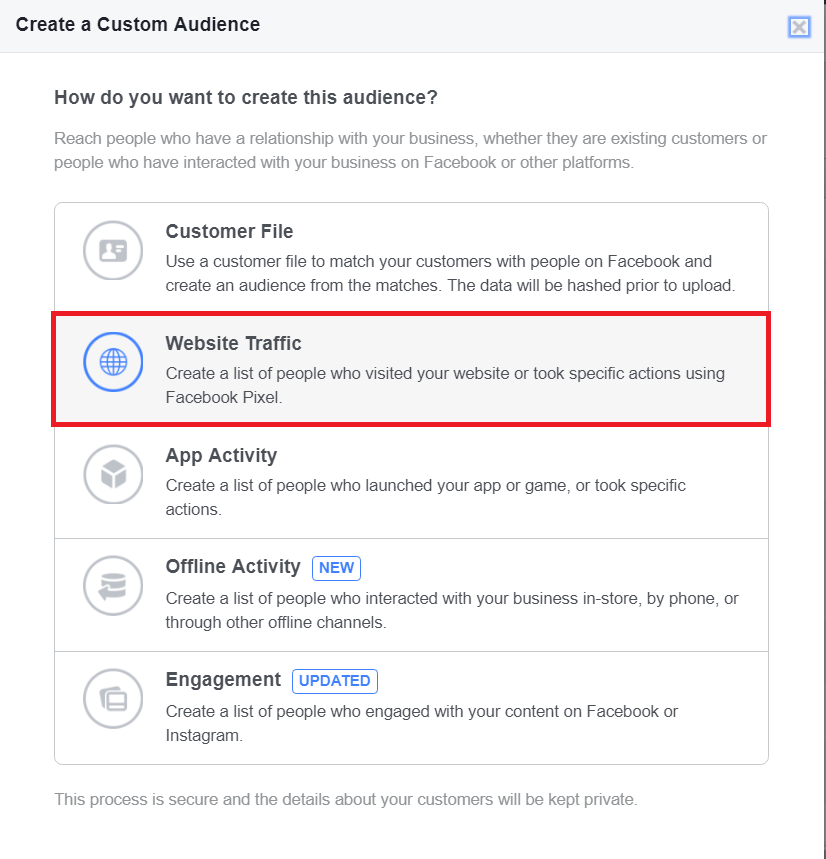This screenshot has height=859, width=826.
Task: Click the Facebook Pixel description text
Action: (445, 385)
